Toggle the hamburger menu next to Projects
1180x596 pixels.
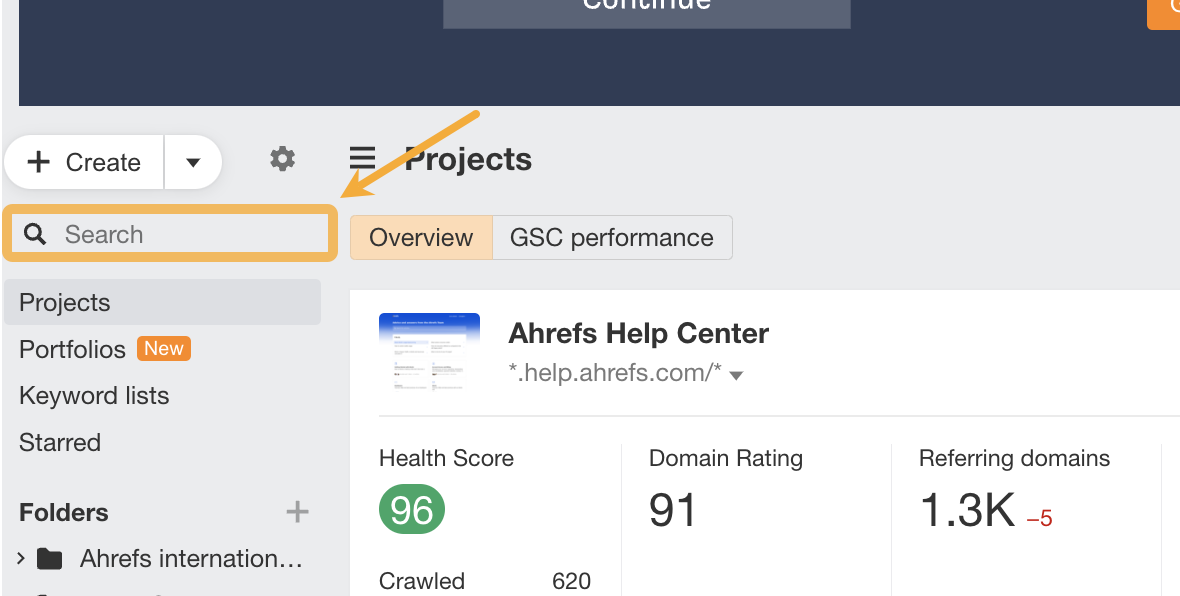point(362,159)
